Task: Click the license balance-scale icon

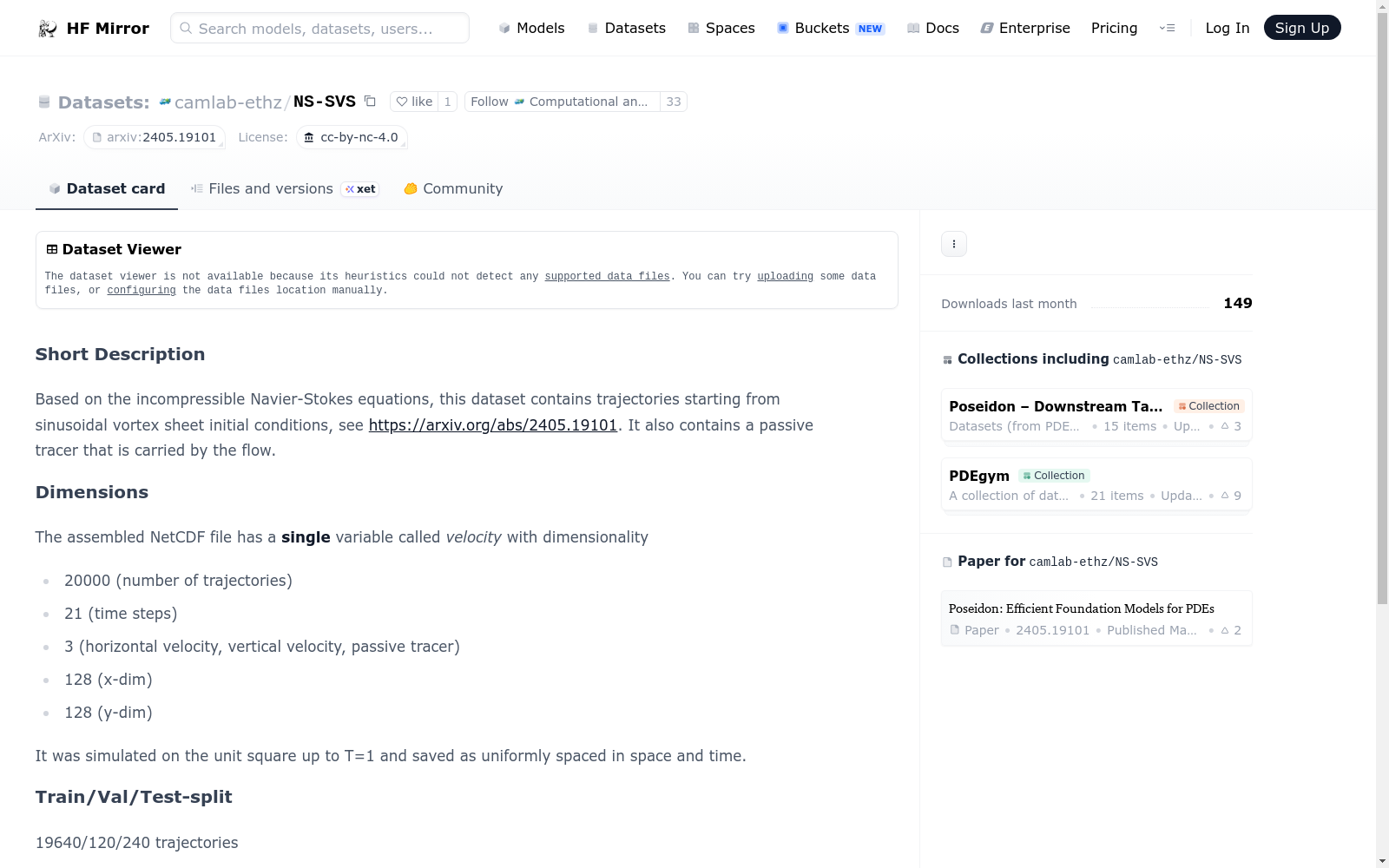Action: tap(309, 138)
